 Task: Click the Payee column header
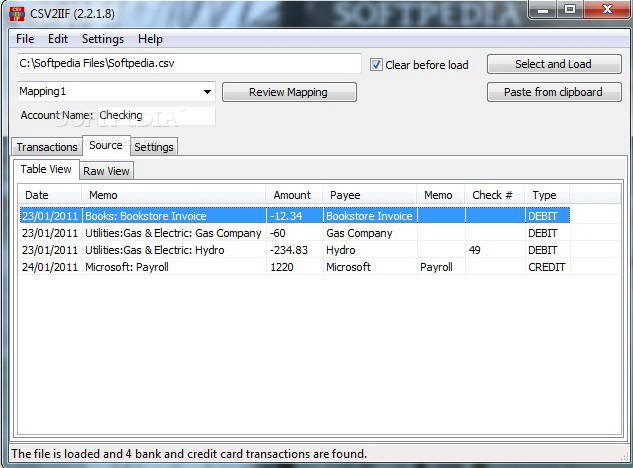(369, 195)
